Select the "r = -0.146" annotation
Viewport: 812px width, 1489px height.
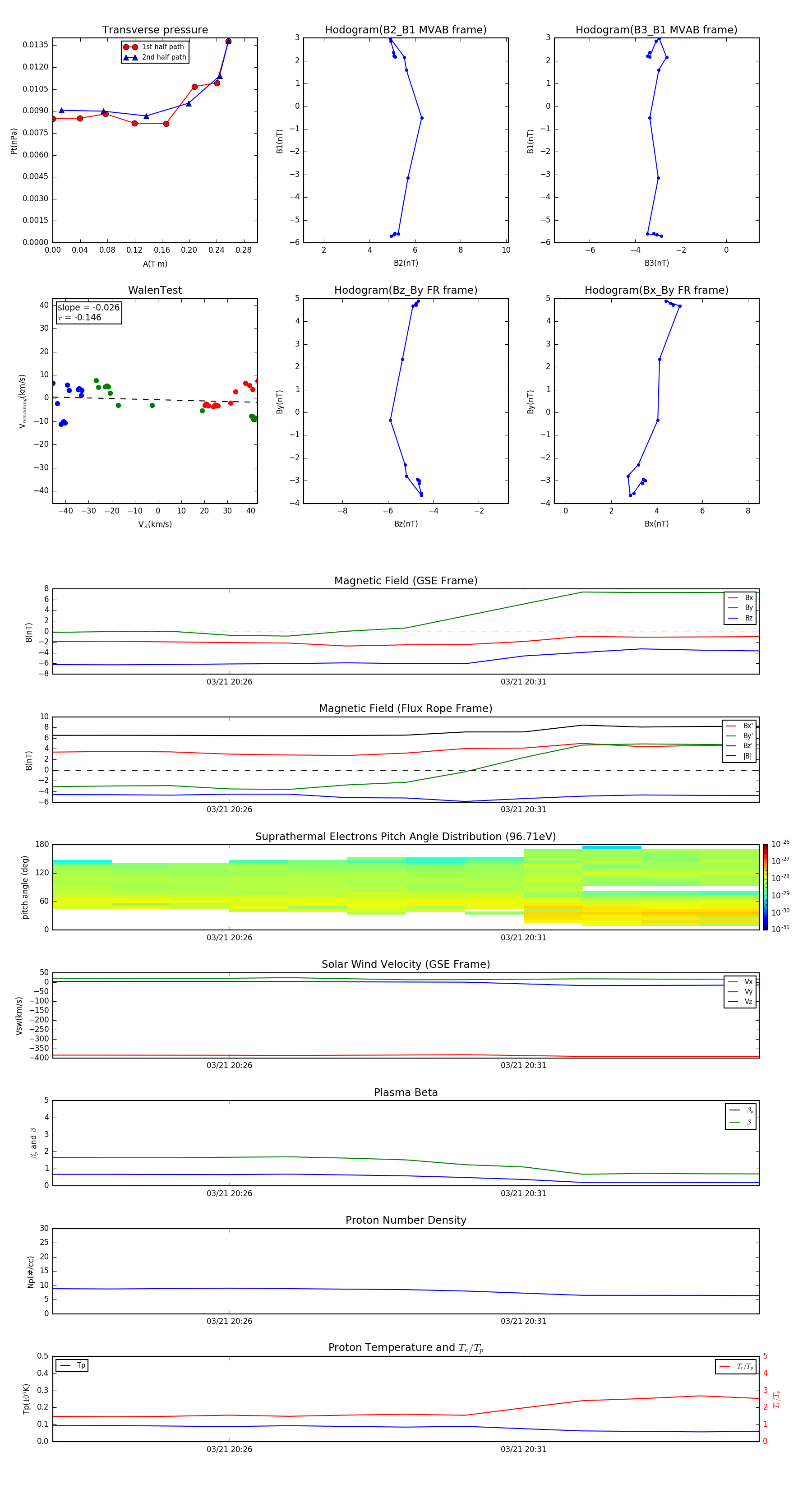pos(80,317)
